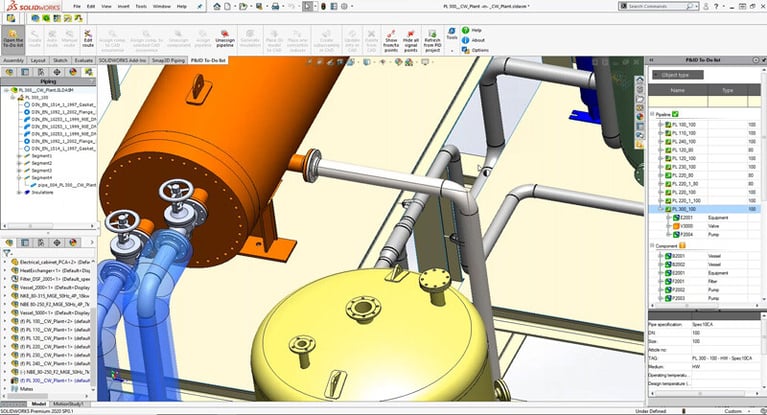Open the Tools ribbon dropdown

(x=451, y=38)
